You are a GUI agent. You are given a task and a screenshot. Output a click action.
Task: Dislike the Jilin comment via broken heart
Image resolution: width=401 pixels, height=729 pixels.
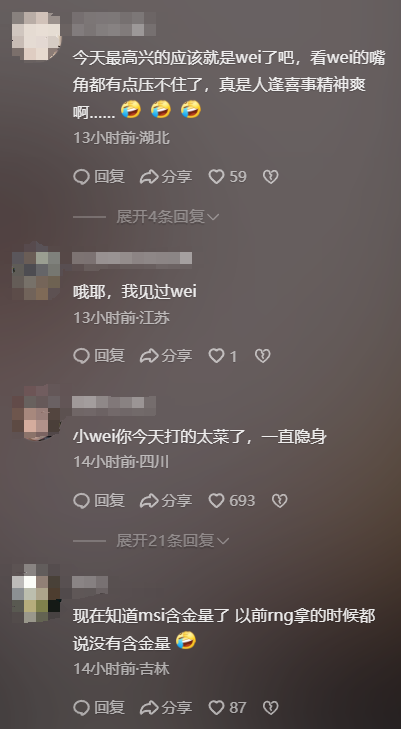coord(270,708)
